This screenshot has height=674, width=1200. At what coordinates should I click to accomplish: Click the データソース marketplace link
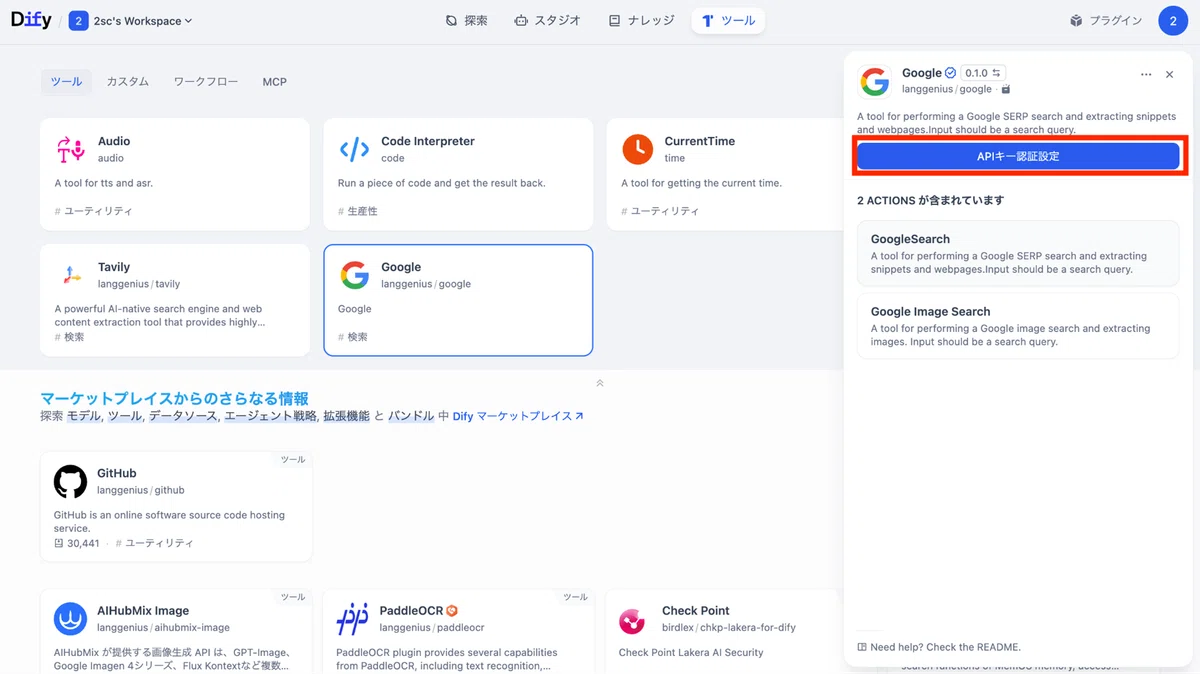(183, 416)
